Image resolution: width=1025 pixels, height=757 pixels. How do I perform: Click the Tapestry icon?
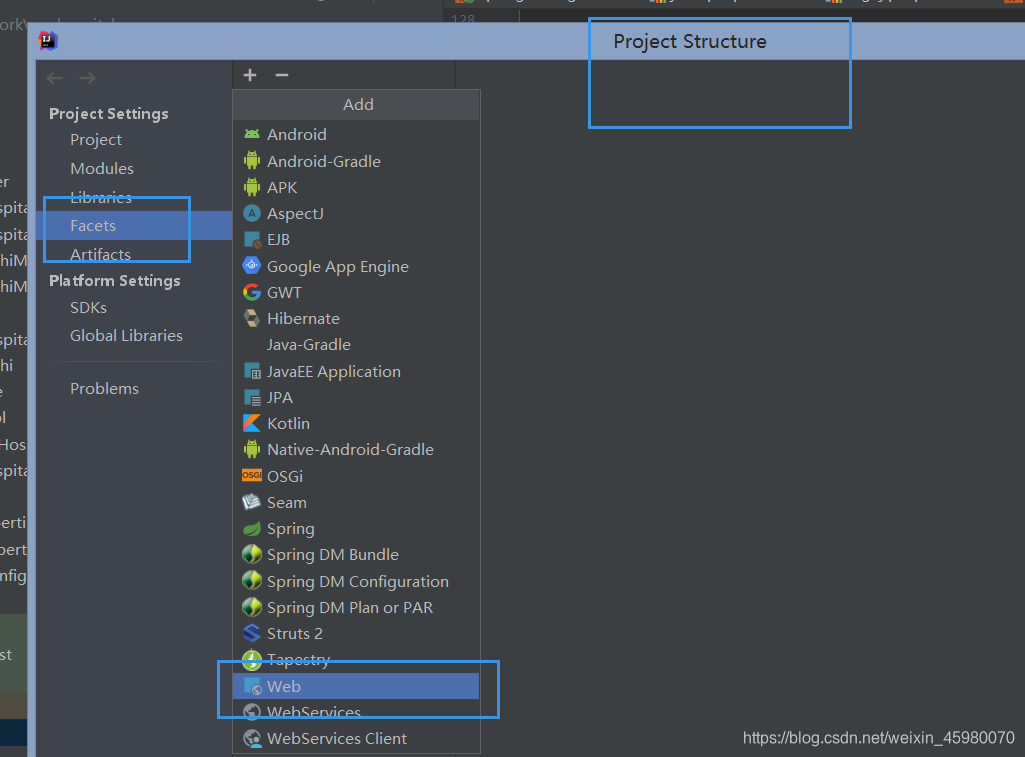tap(252, 660)
